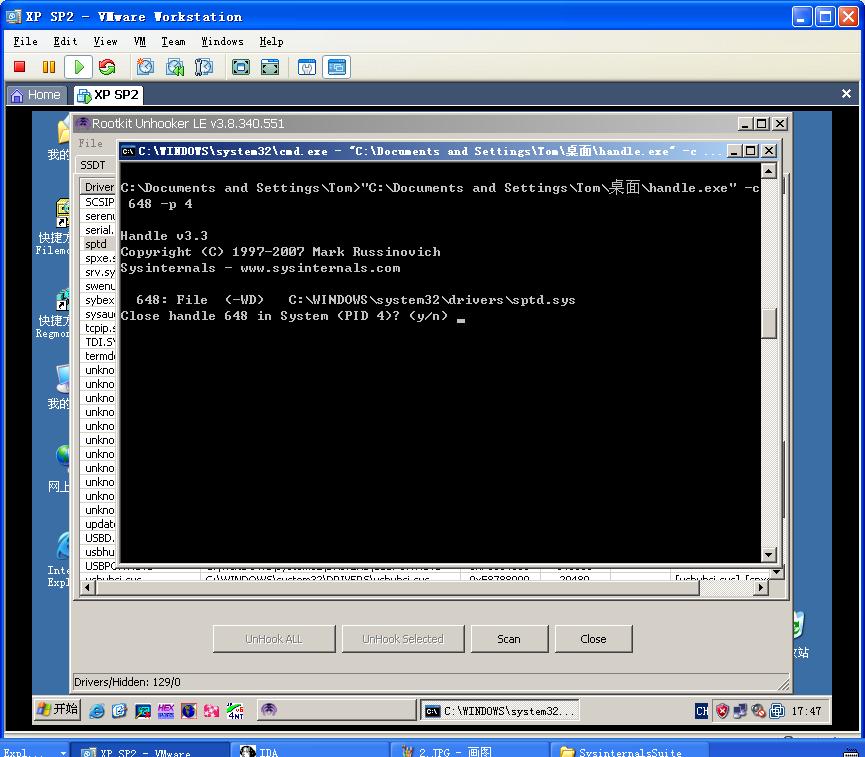The width and height of the screenshot is (865, 757).
Task: Click the network computers tray icon
Action: point(740,711)
